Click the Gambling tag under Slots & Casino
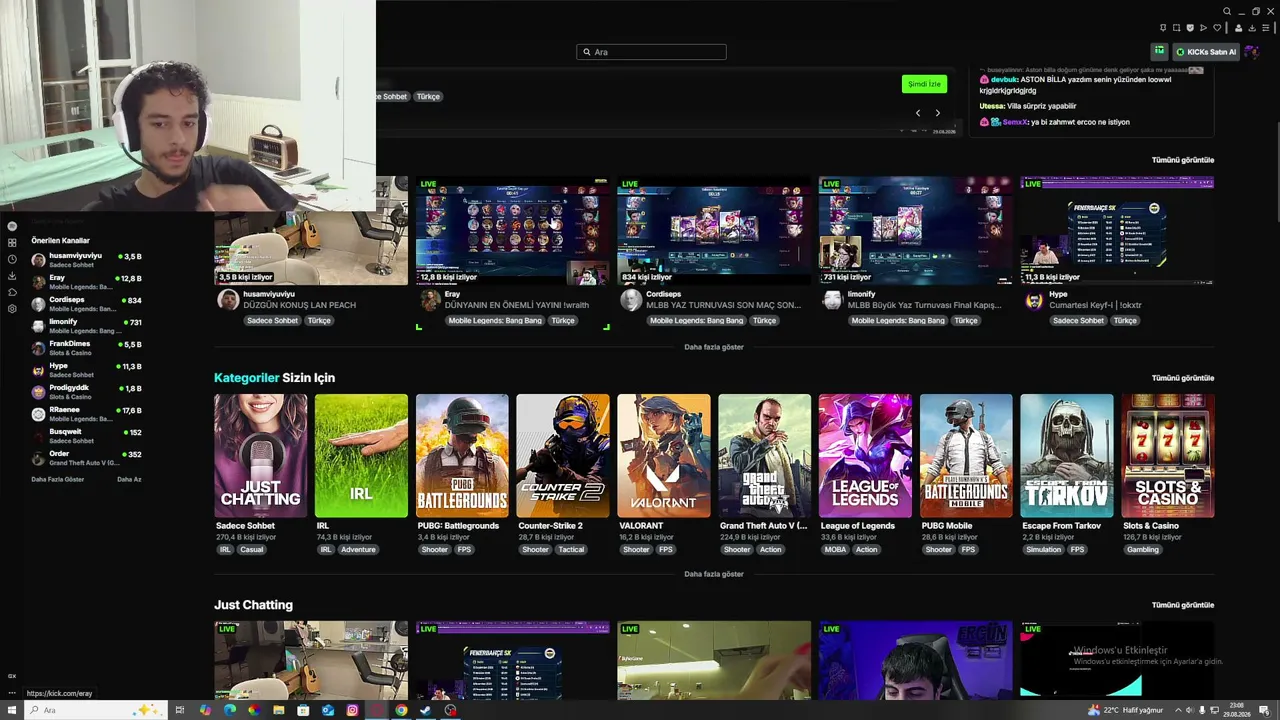The height and width of the screenshot is (720, 1280). [1143, 550]
